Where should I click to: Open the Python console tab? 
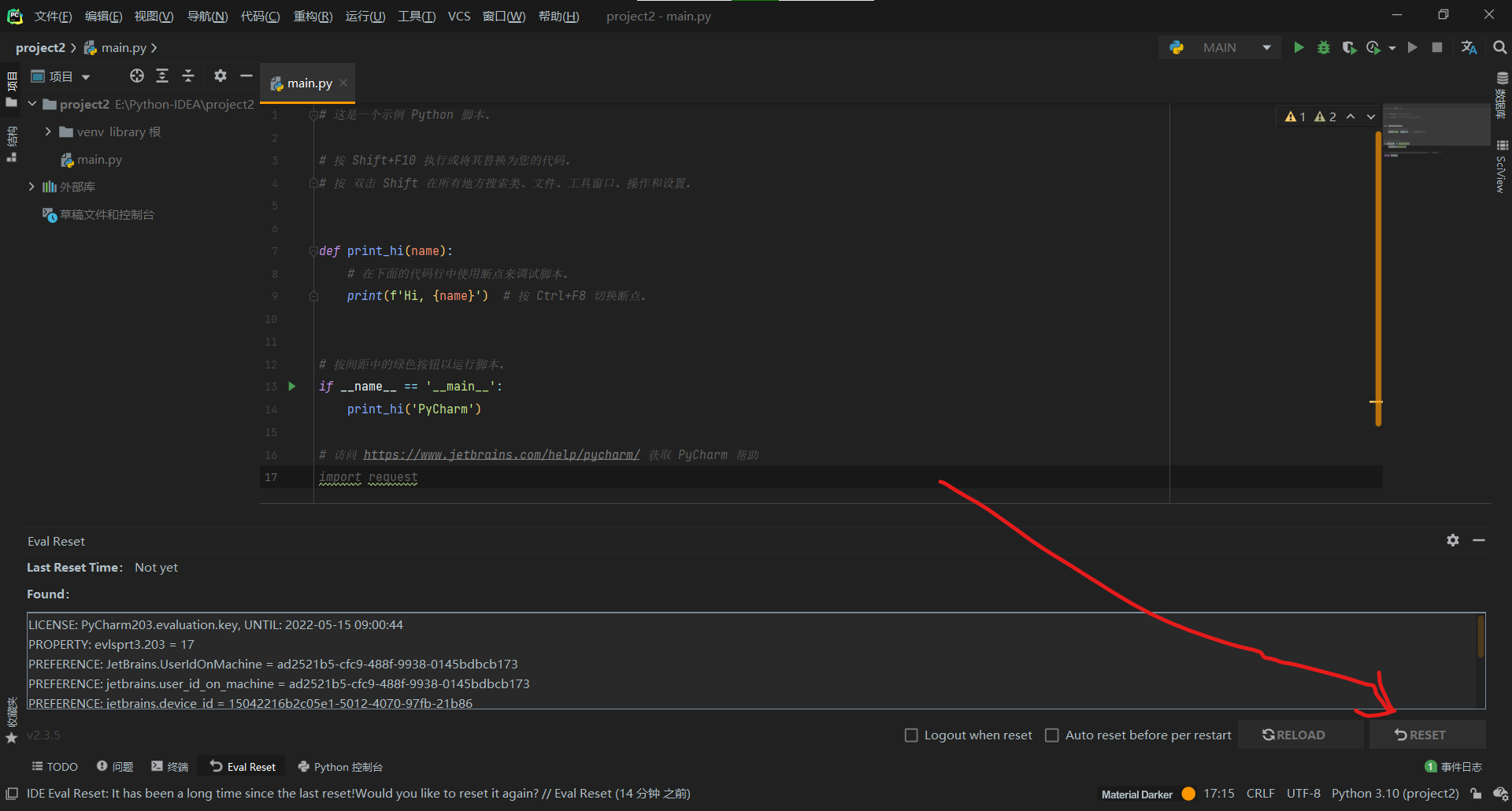340,767
